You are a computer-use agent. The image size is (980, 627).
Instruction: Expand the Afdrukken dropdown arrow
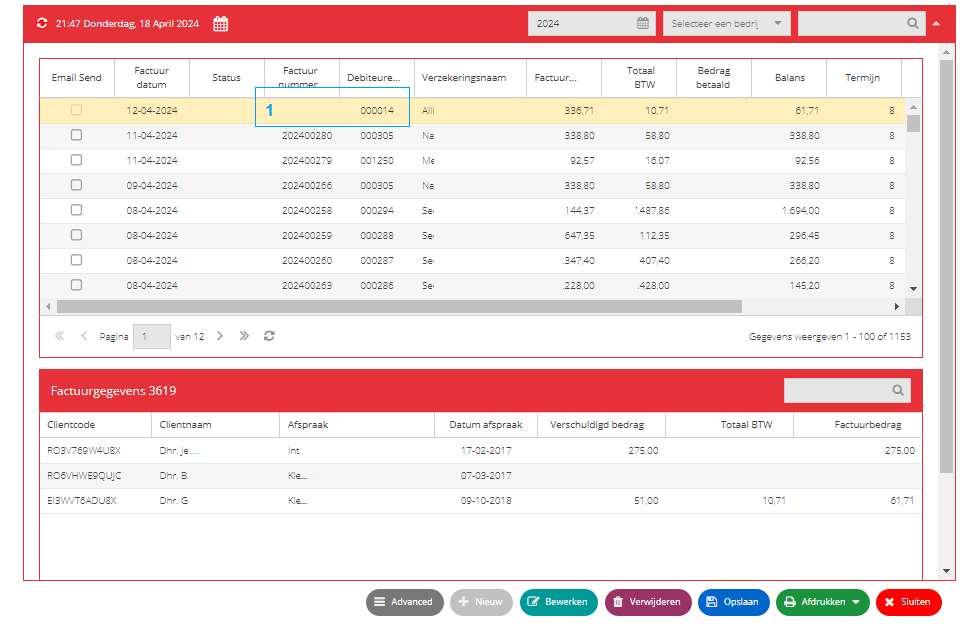856,601
